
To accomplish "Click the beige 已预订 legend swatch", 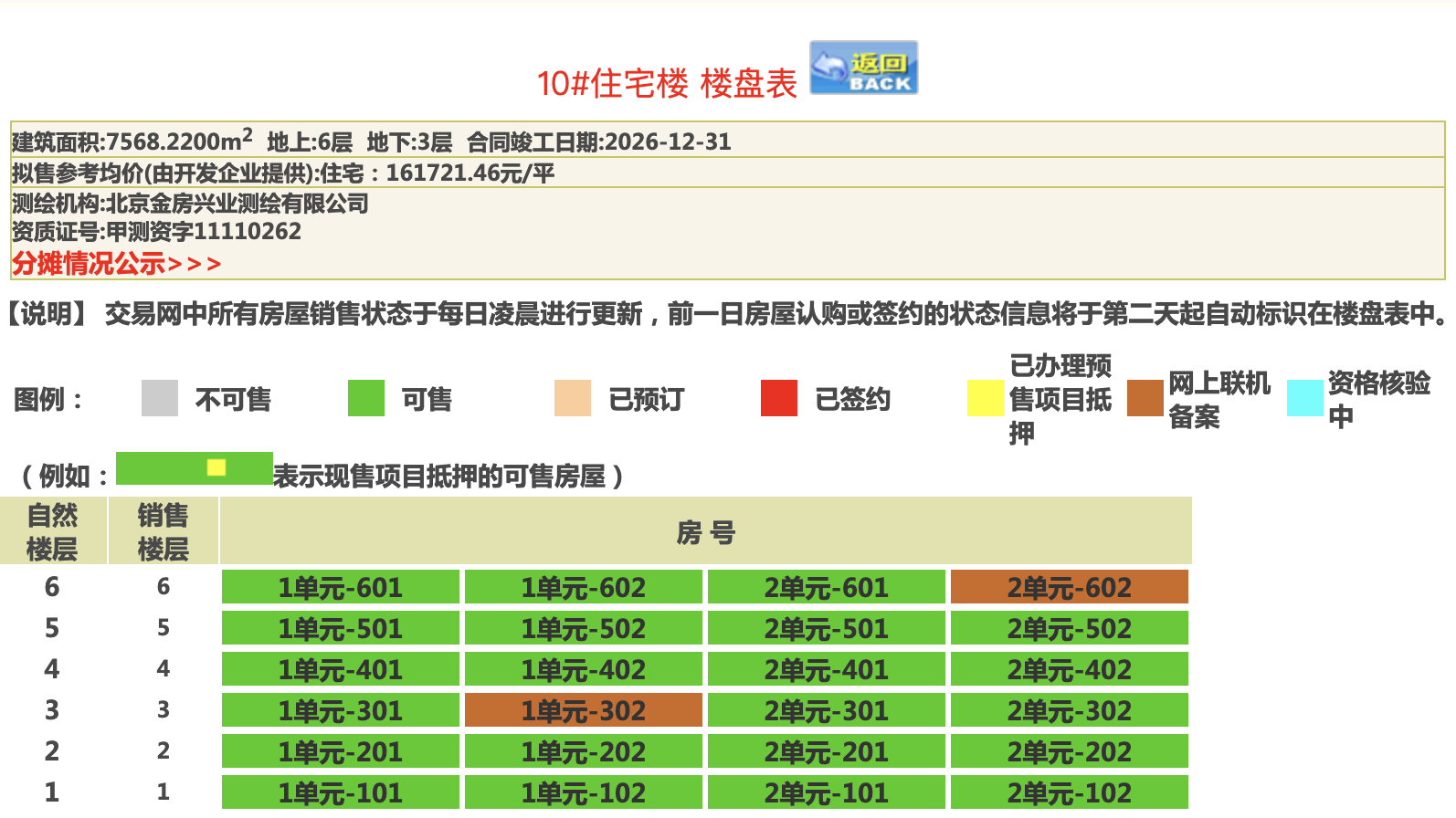I will 573,398.
